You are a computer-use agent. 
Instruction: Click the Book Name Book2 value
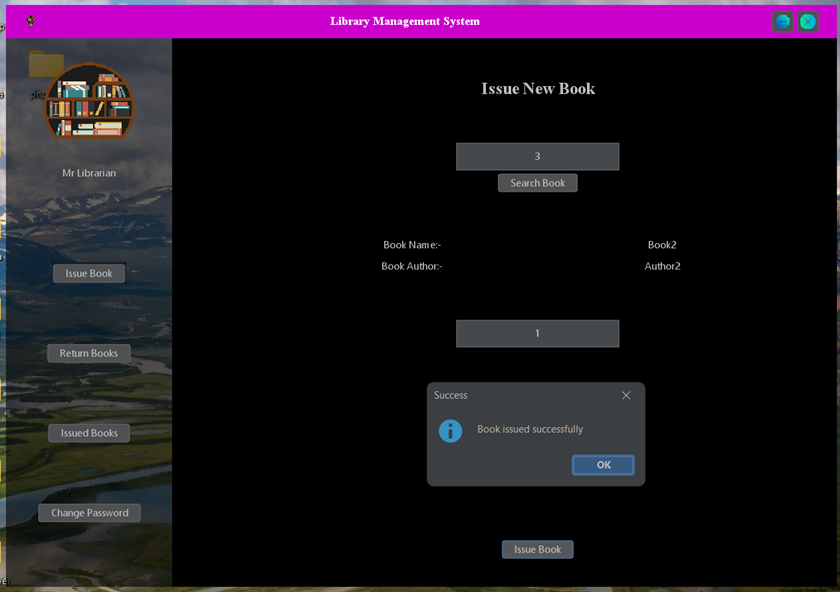pyautogui.click(x=663, y=244)
